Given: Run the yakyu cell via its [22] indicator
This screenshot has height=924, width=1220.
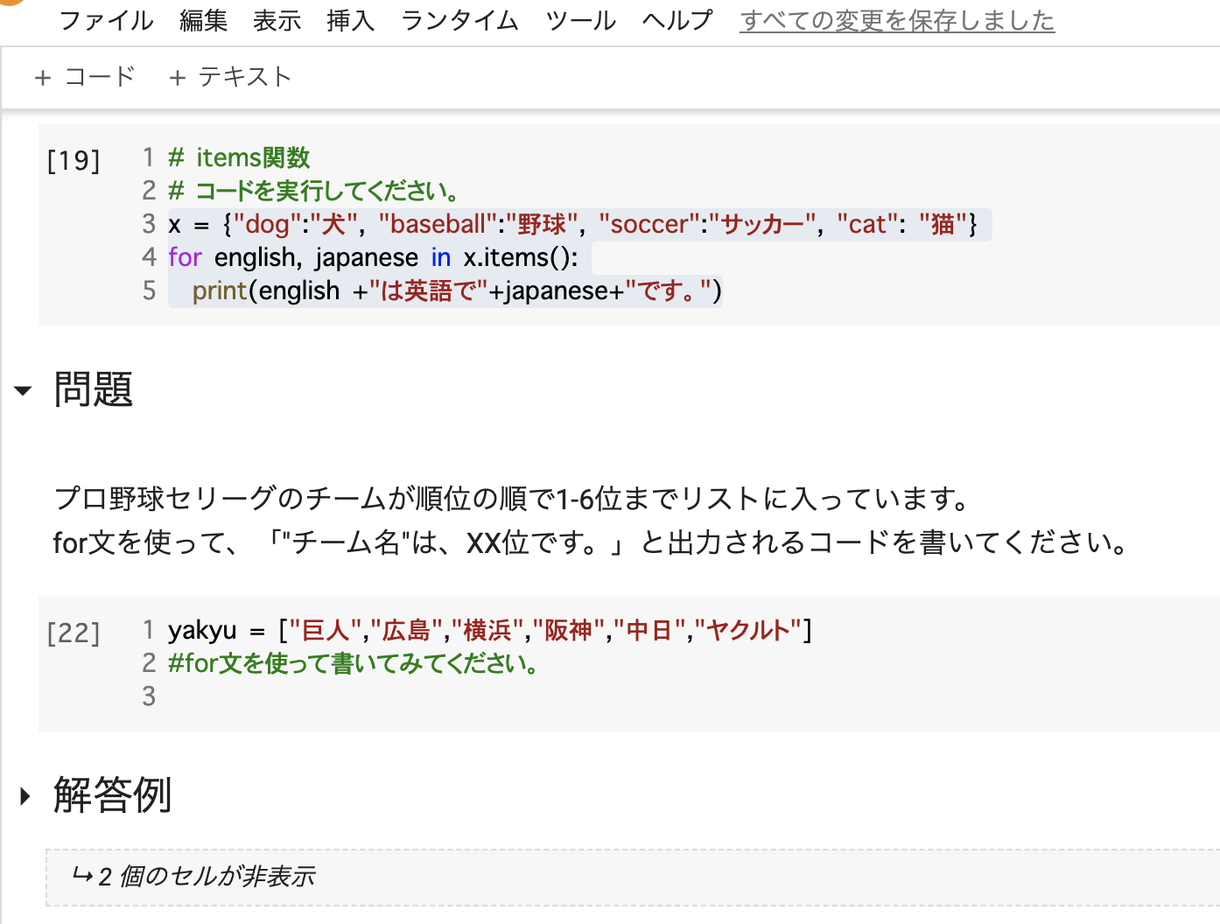Looking at the screenshot, I should 72,632.
